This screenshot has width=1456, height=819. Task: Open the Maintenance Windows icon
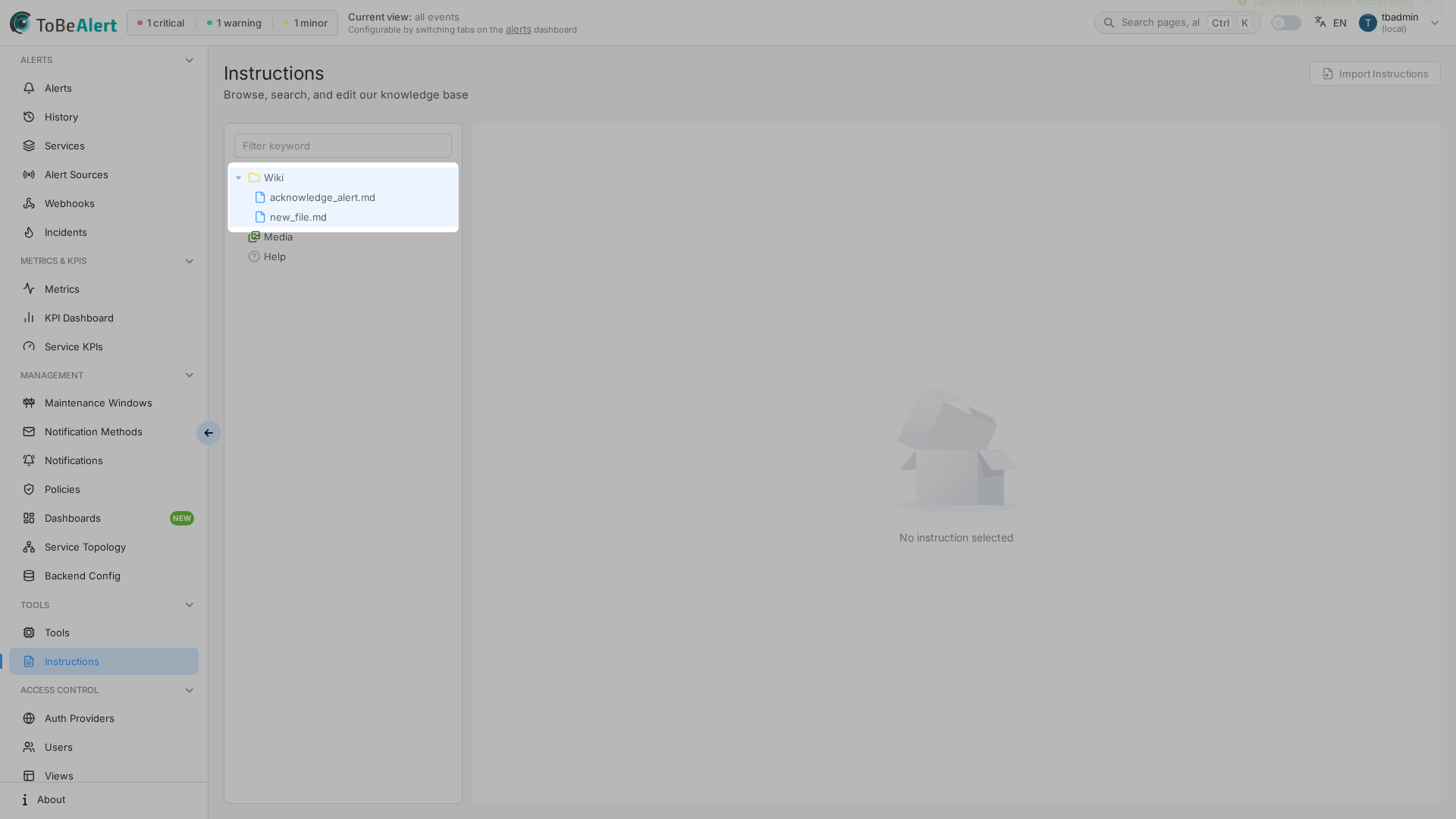point(29,403)
